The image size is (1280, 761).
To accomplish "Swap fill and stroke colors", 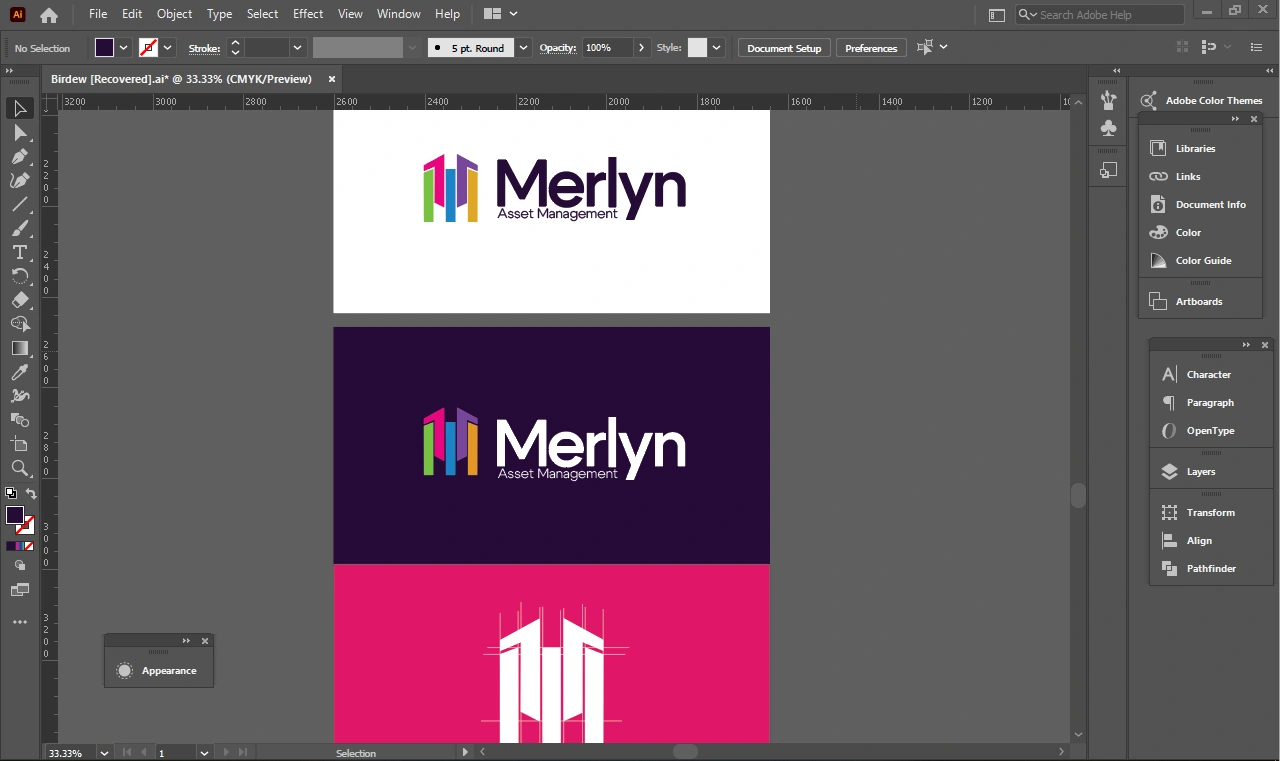I will pyautogui.click(x=31, y=494).
